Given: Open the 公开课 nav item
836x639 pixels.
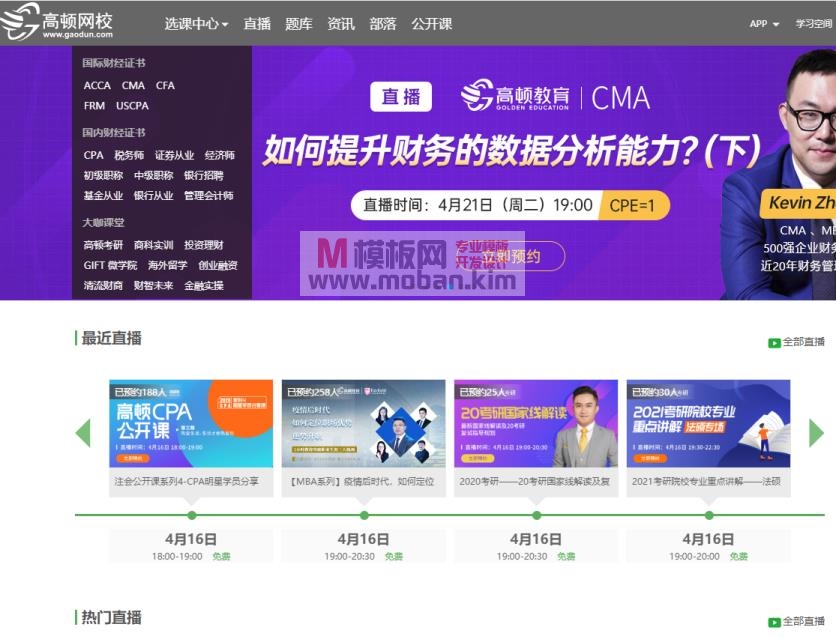Looking at the screenshot, I should coord(431,24).
